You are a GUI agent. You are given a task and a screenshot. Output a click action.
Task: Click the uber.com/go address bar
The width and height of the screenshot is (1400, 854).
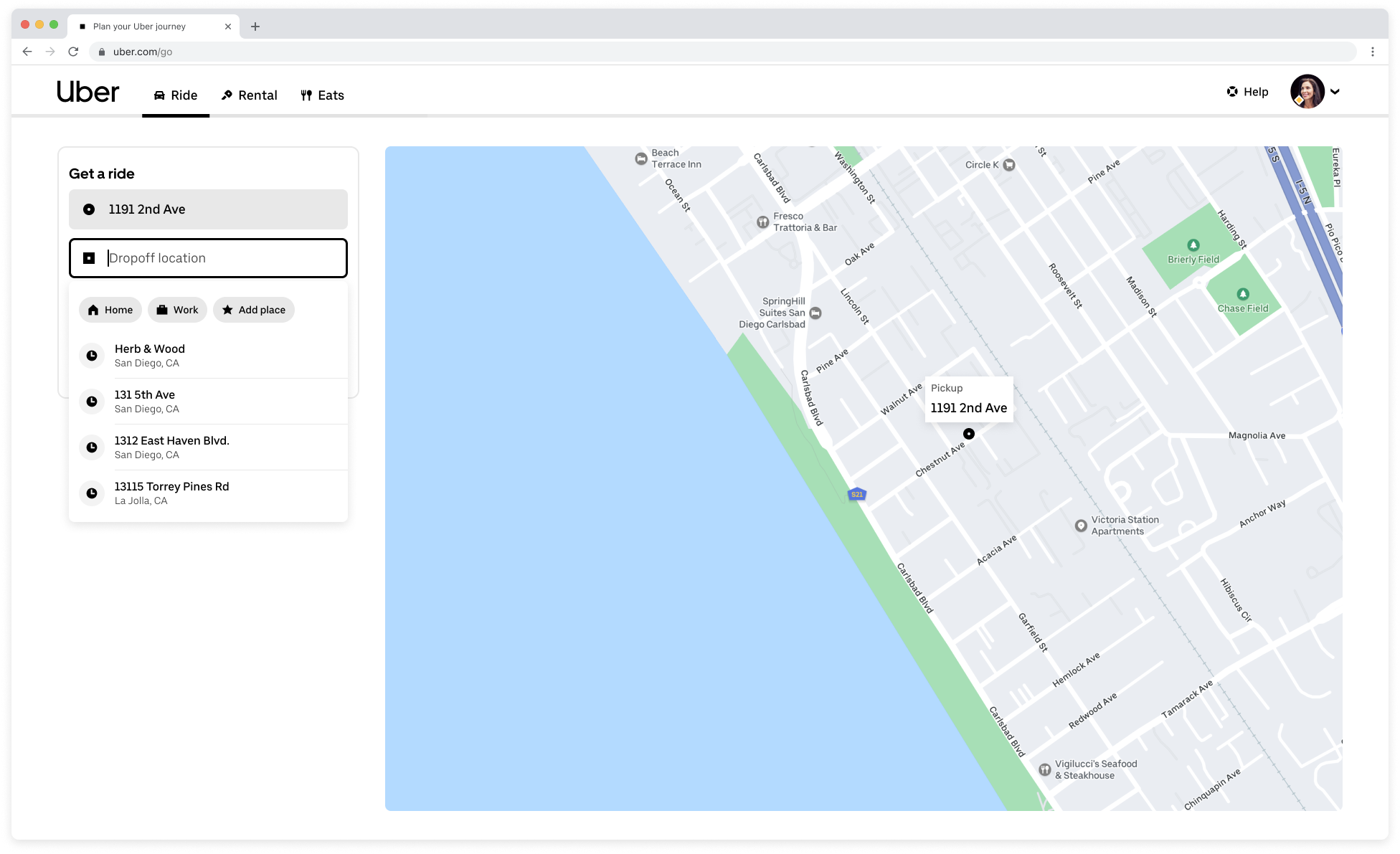[723, 52]
